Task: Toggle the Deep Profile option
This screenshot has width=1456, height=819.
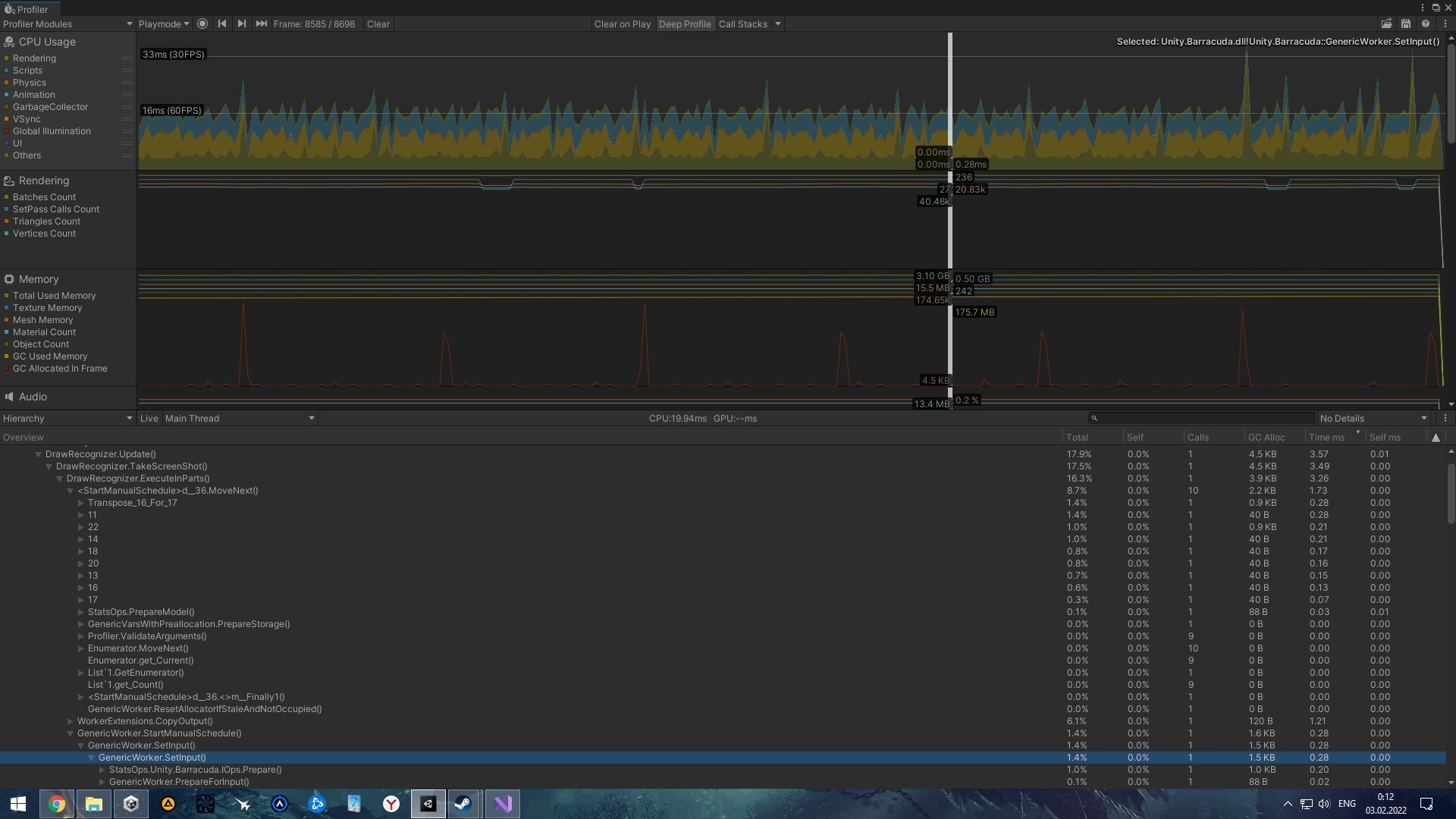Action: [x=685, y=24]
